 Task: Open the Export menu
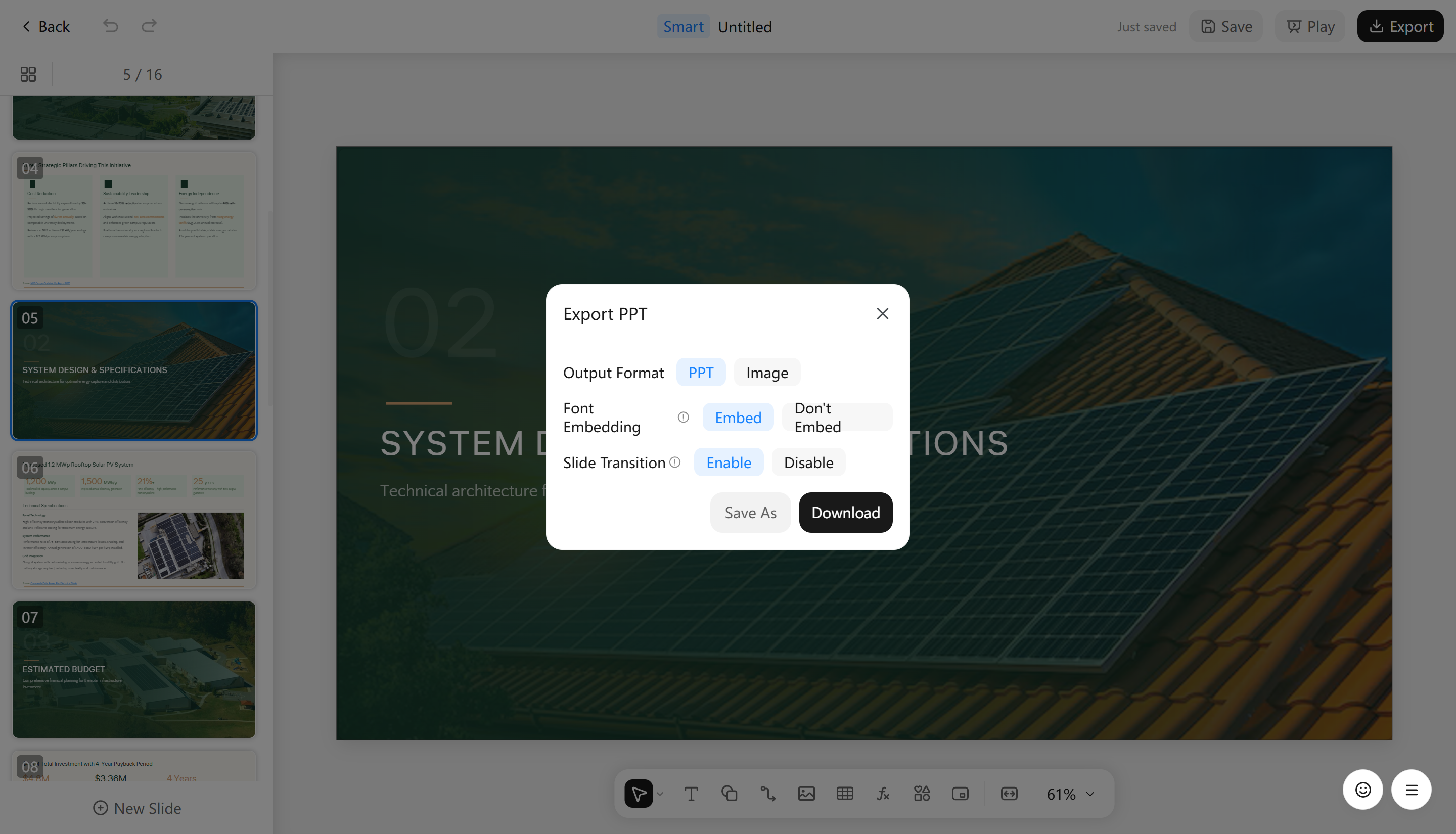click(x=1400, y=26)
